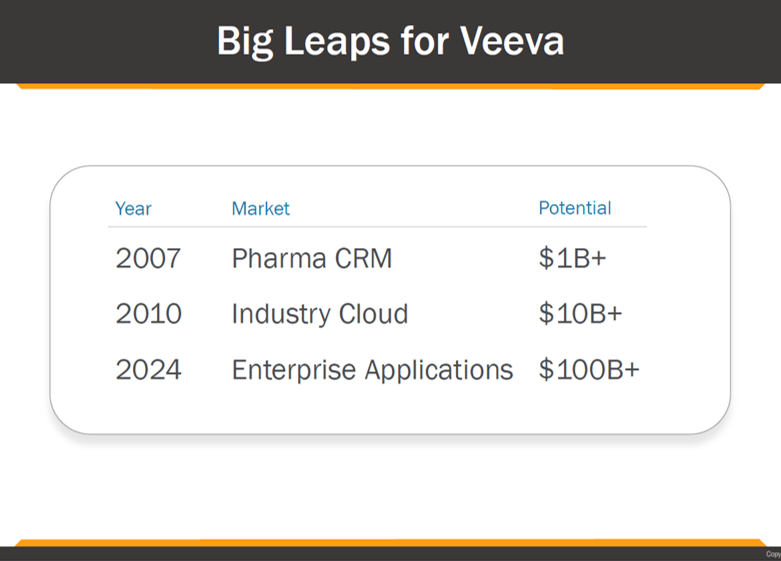
Task: Click the blank area inside the rounded card
Action: [x=390, y=408]
